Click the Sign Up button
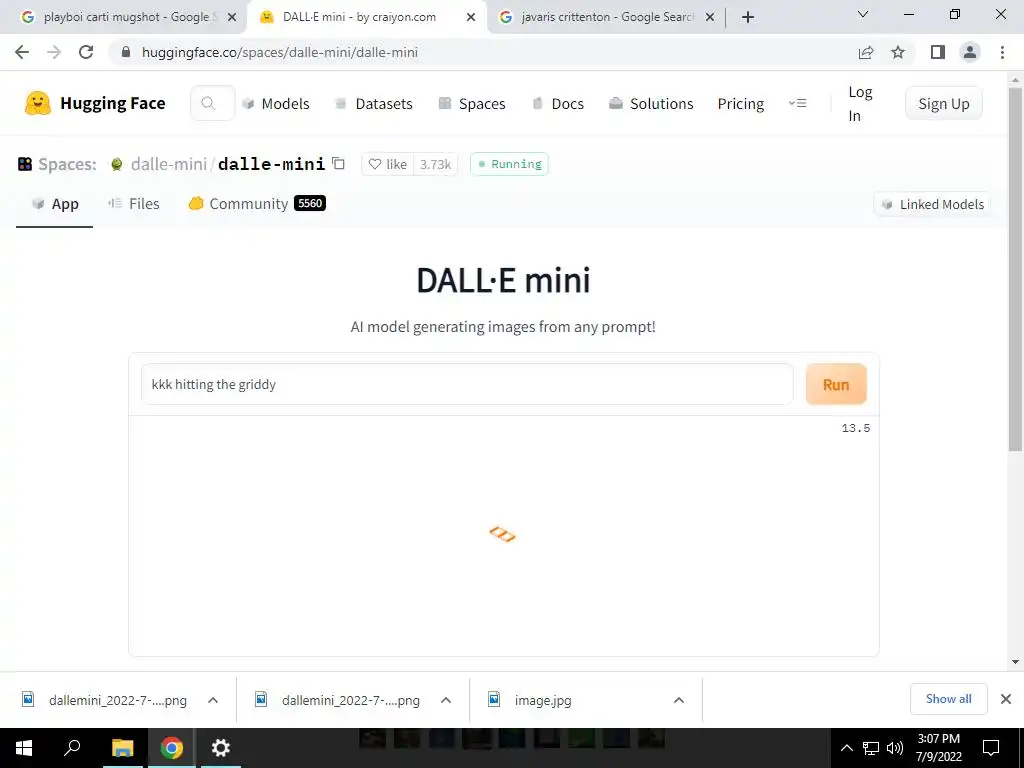1024x768 pixels. pos(944,103)
